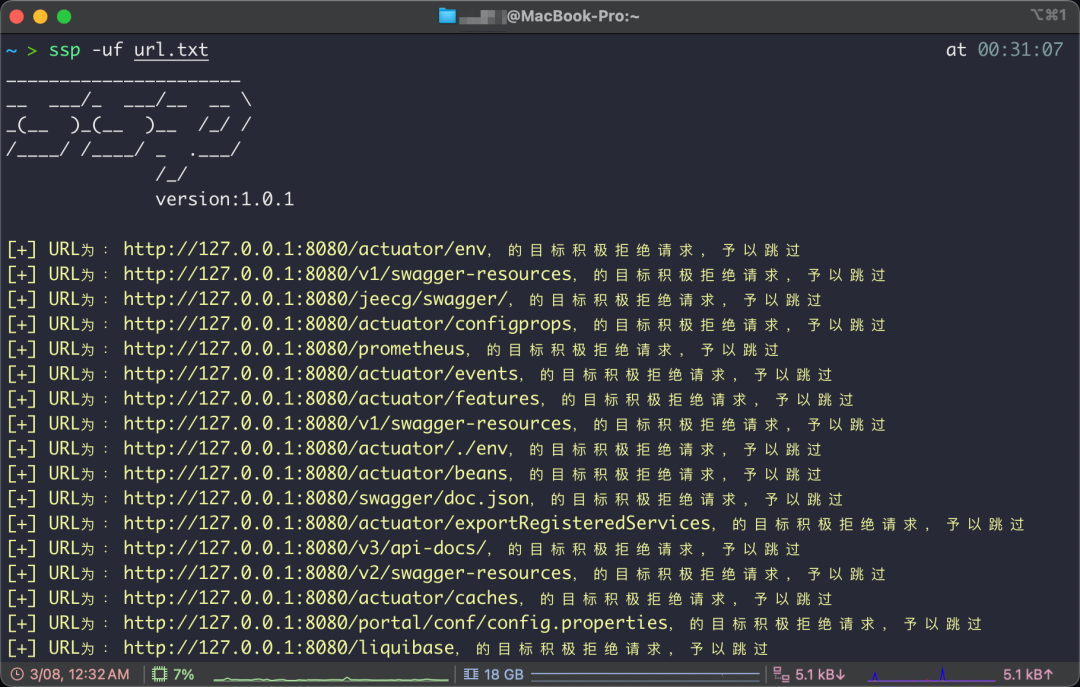This screenshot has height=687, width=1080.
Task: Click the network icon beside 5.1 kB download
Action: [x=781, y=675]
